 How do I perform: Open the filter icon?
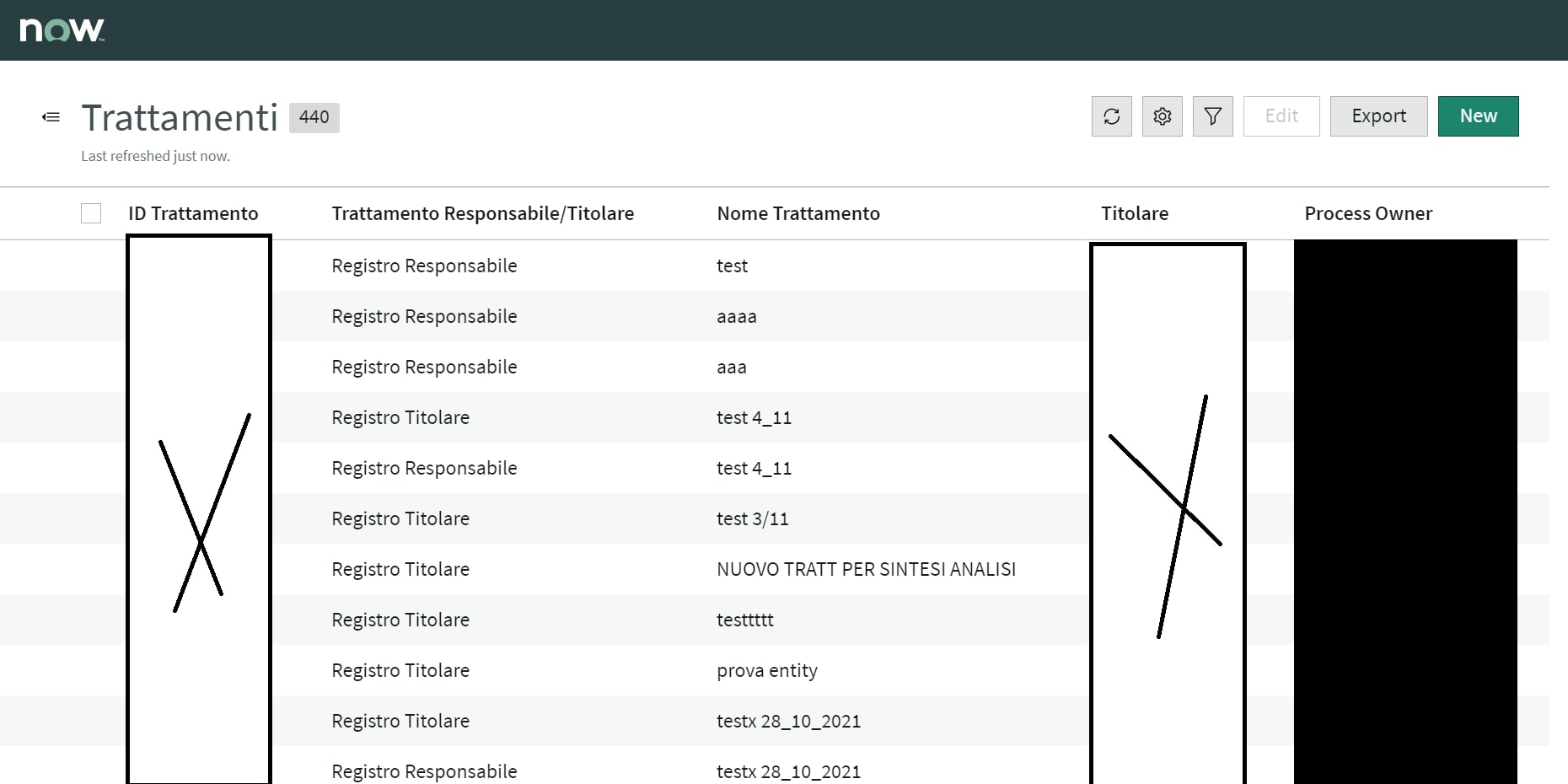[1212, 116]
